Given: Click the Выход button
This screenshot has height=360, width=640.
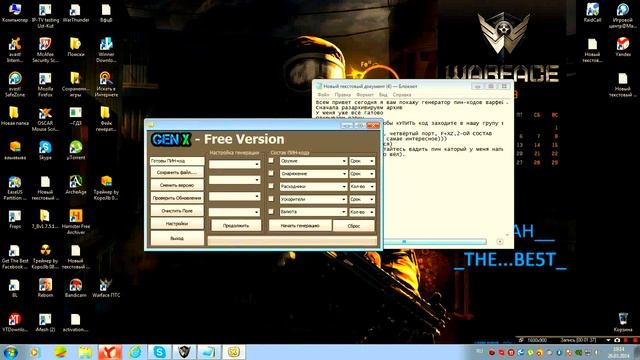Looking at the screenshot, I should [x=177, y=238].
